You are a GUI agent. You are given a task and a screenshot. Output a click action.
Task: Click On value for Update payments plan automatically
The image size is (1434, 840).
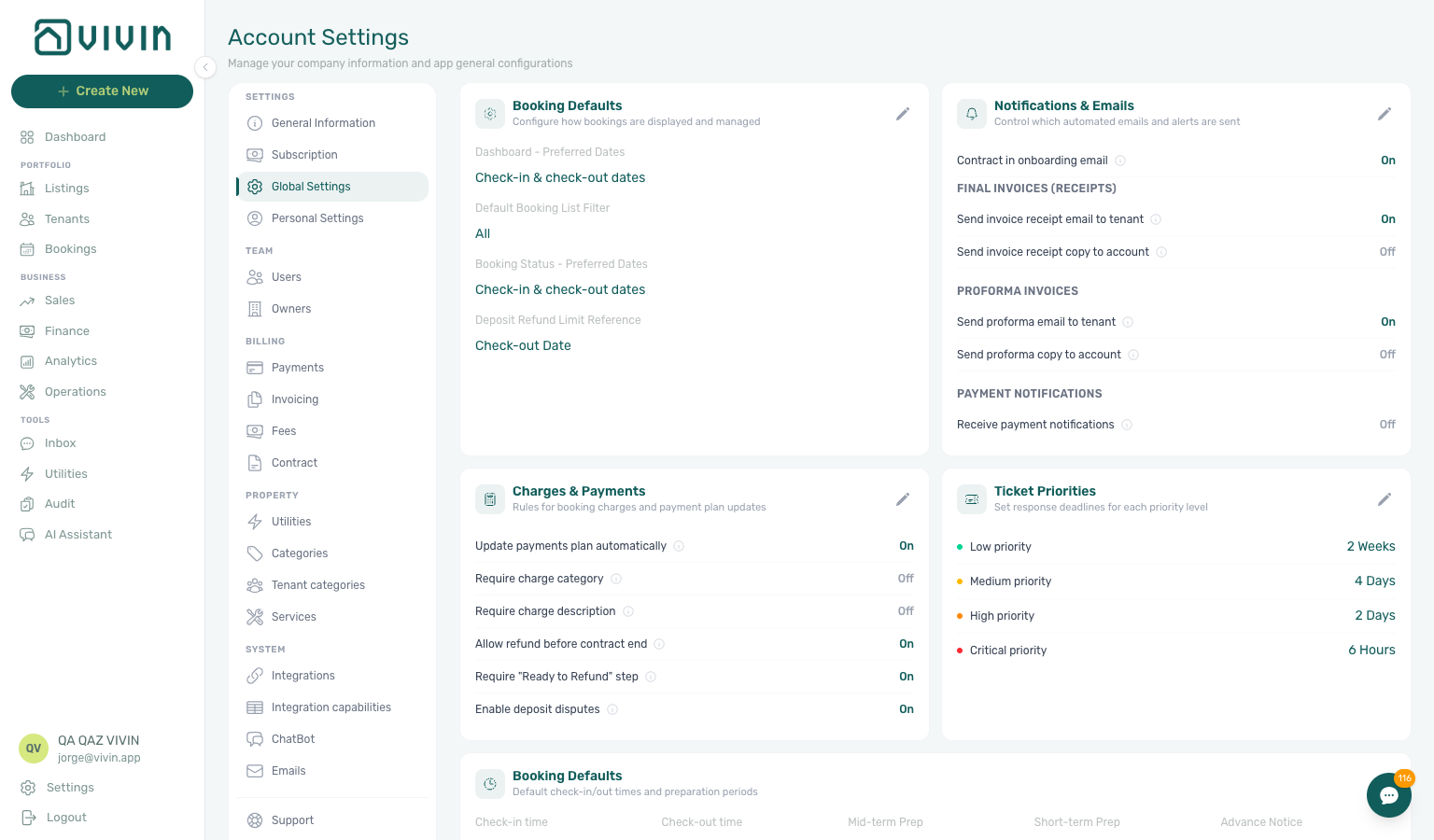tap(907, 546)
